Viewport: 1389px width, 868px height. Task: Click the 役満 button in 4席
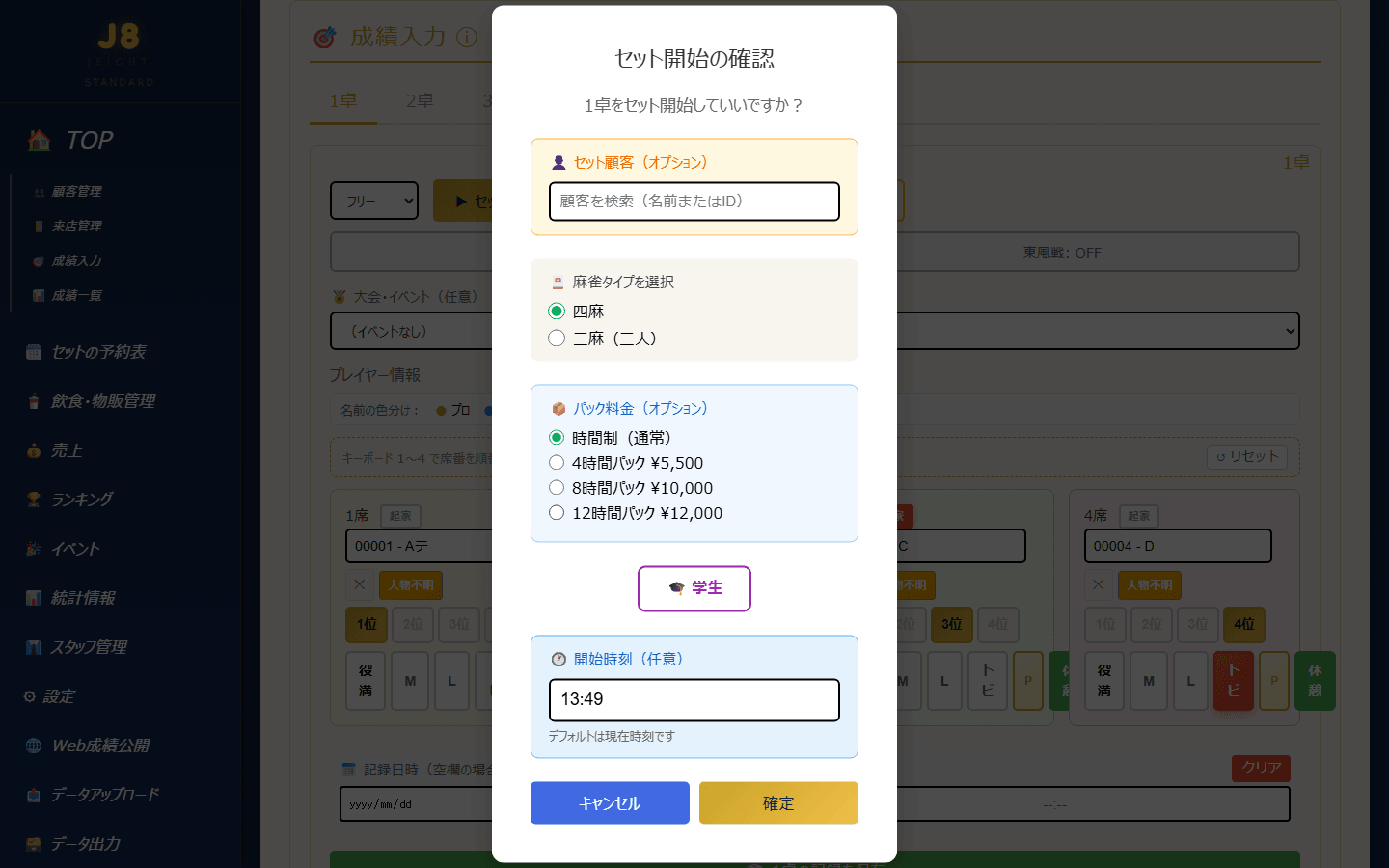pyautogui.click(x=1104, y=681)
